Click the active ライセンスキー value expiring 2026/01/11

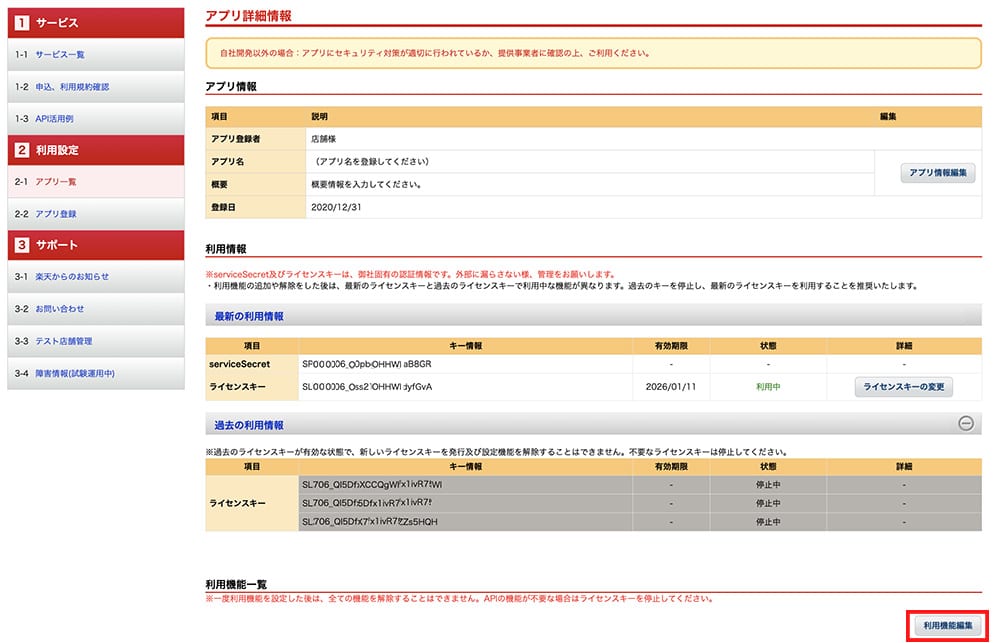373,387
